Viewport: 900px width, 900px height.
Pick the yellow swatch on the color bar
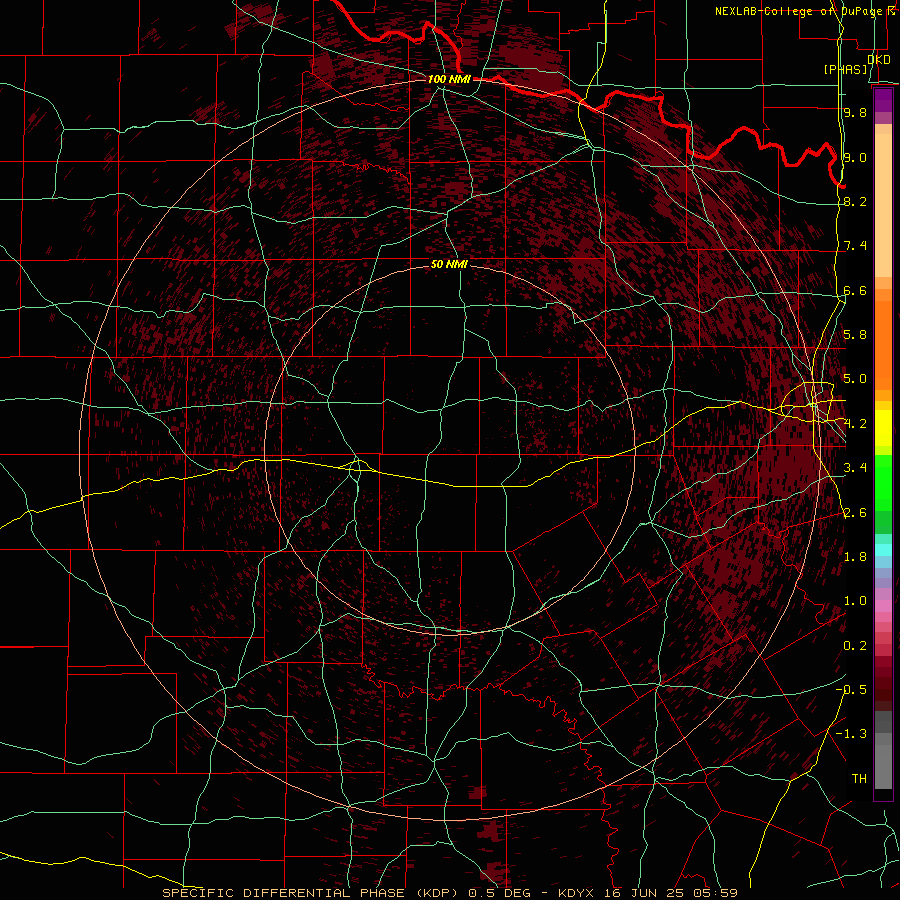883,428
